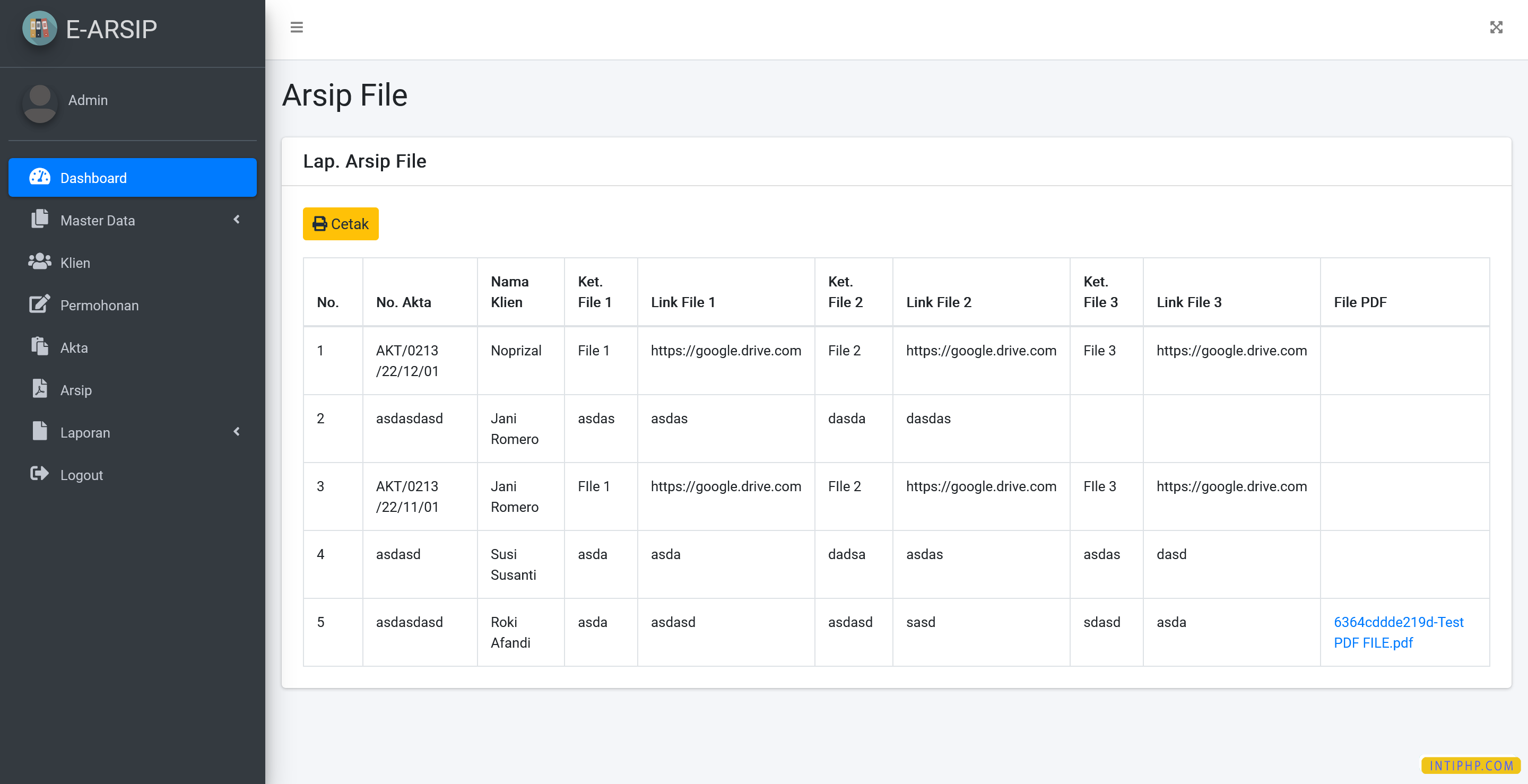This screenshot has height=784, width=1528.
Task: Expand Laporan submenu chevron
Action: [x=237, y=432]
